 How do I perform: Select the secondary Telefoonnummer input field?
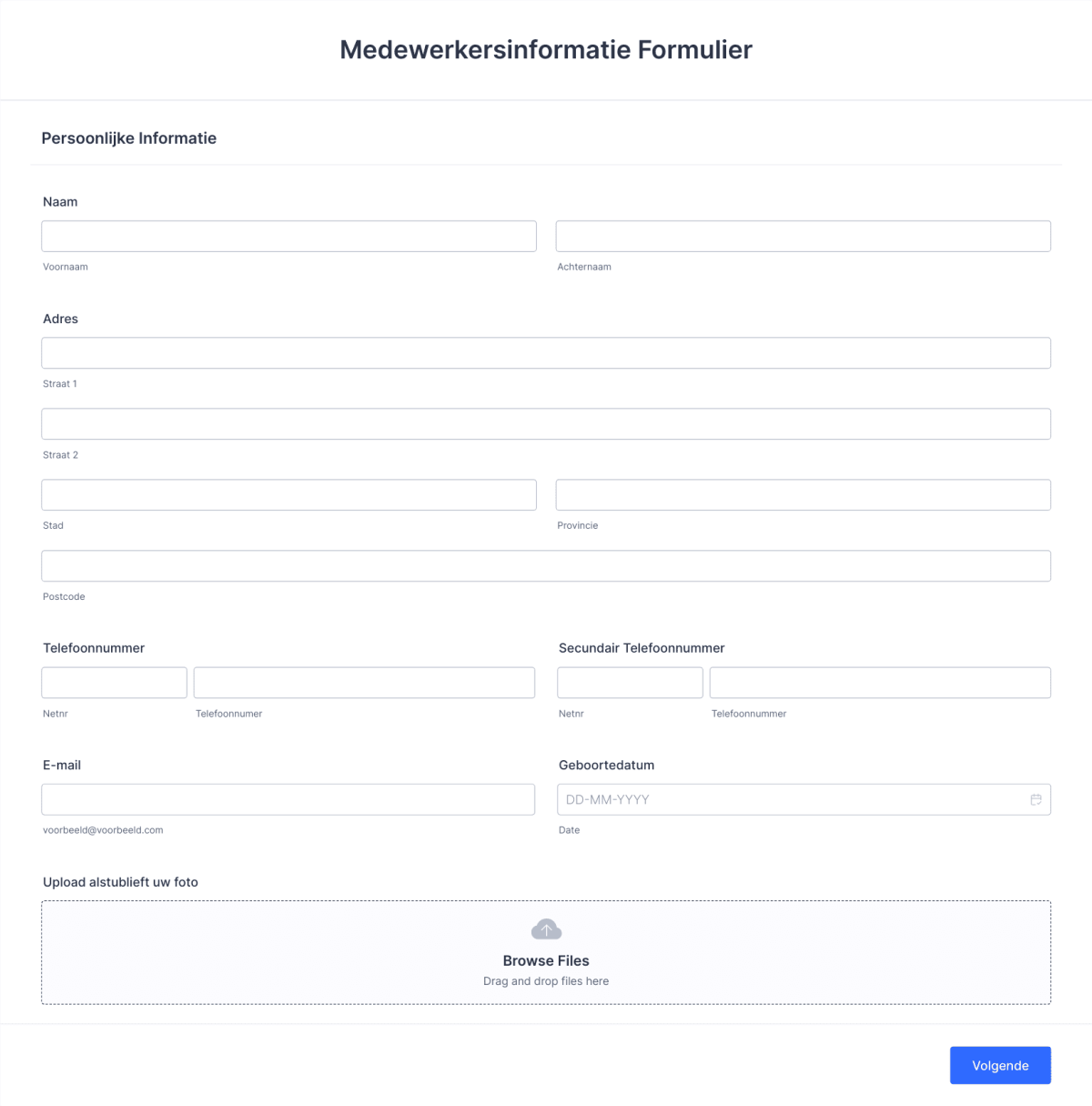pos(880,682)
